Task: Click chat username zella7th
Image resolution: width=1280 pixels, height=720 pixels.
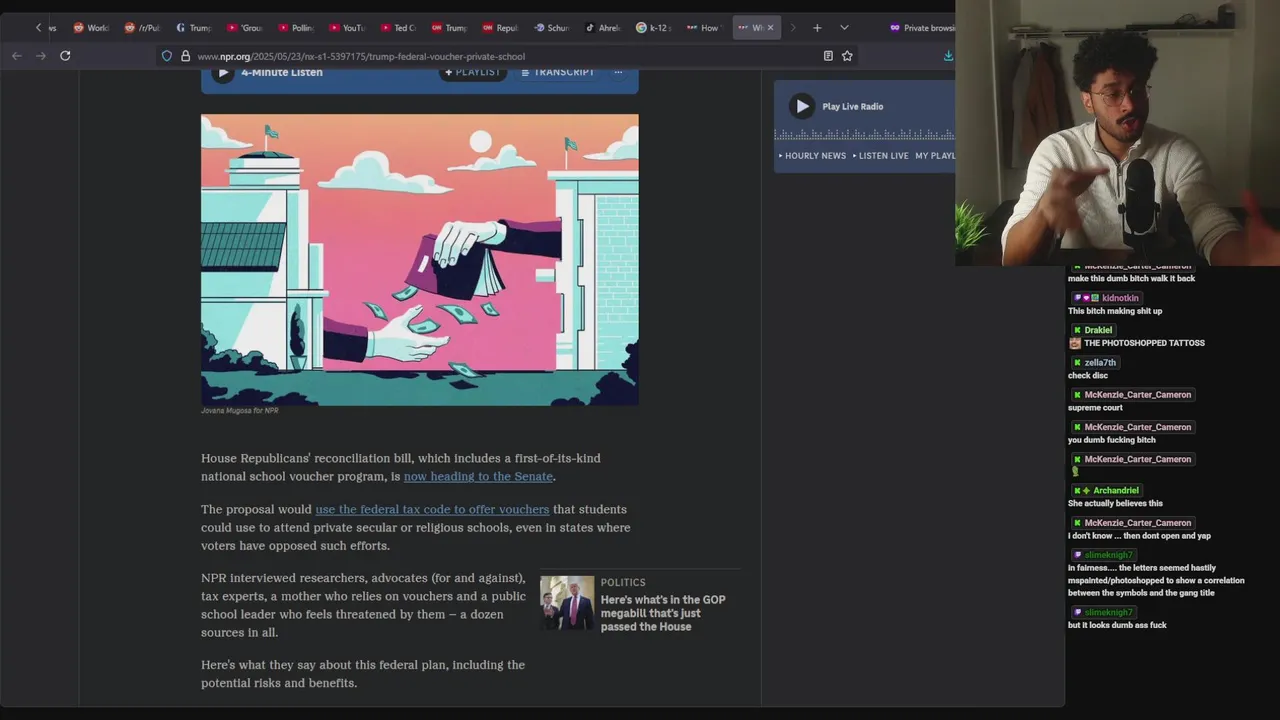Action: coord(1100,363)
